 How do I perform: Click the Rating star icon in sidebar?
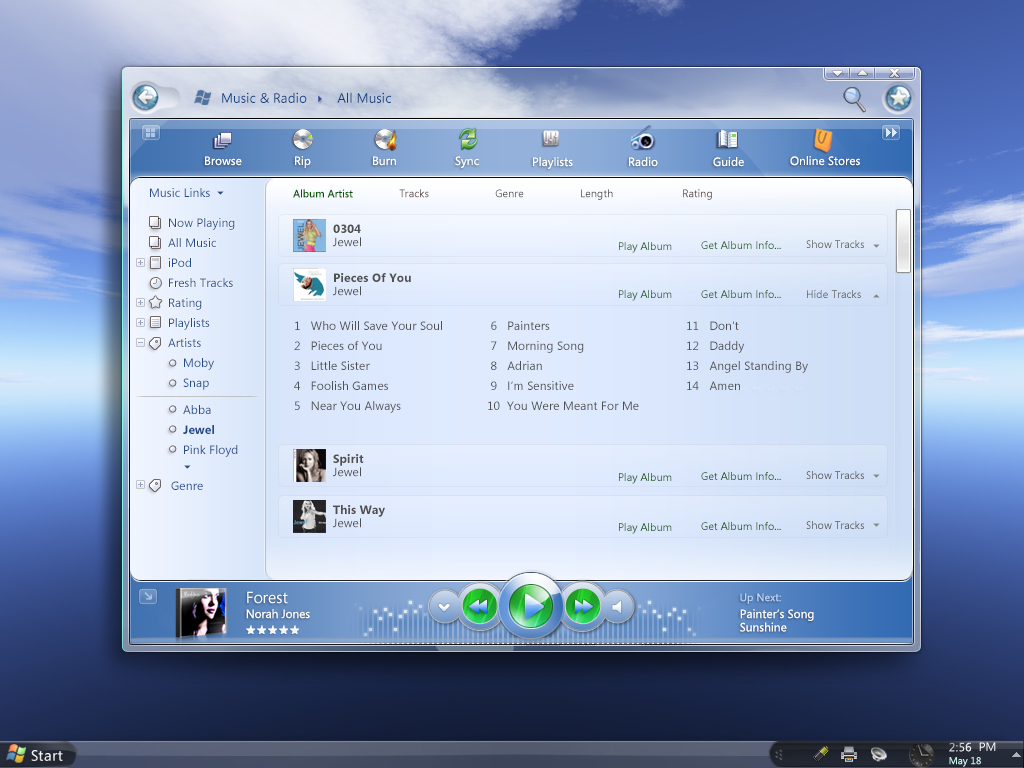[155, 302]
